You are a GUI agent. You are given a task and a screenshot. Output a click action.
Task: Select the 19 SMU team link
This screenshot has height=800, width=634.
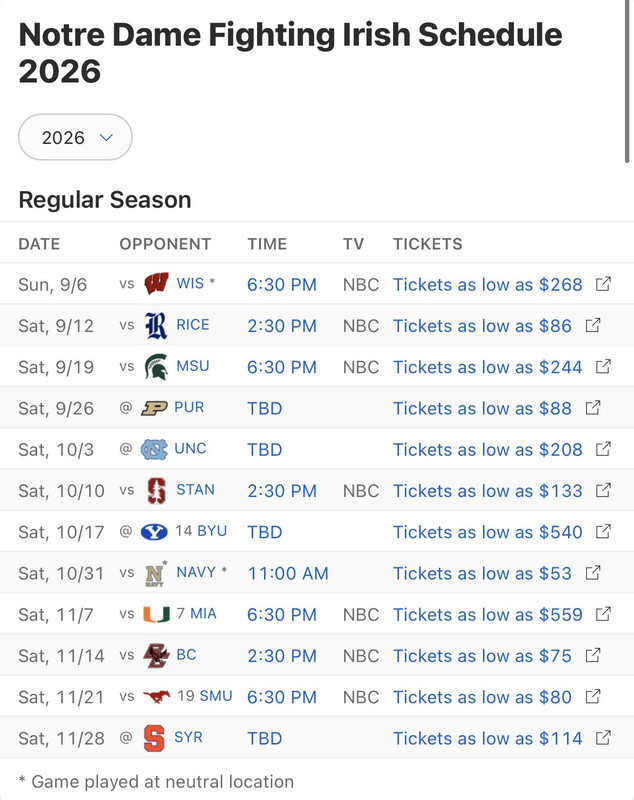tap(205, 696)
